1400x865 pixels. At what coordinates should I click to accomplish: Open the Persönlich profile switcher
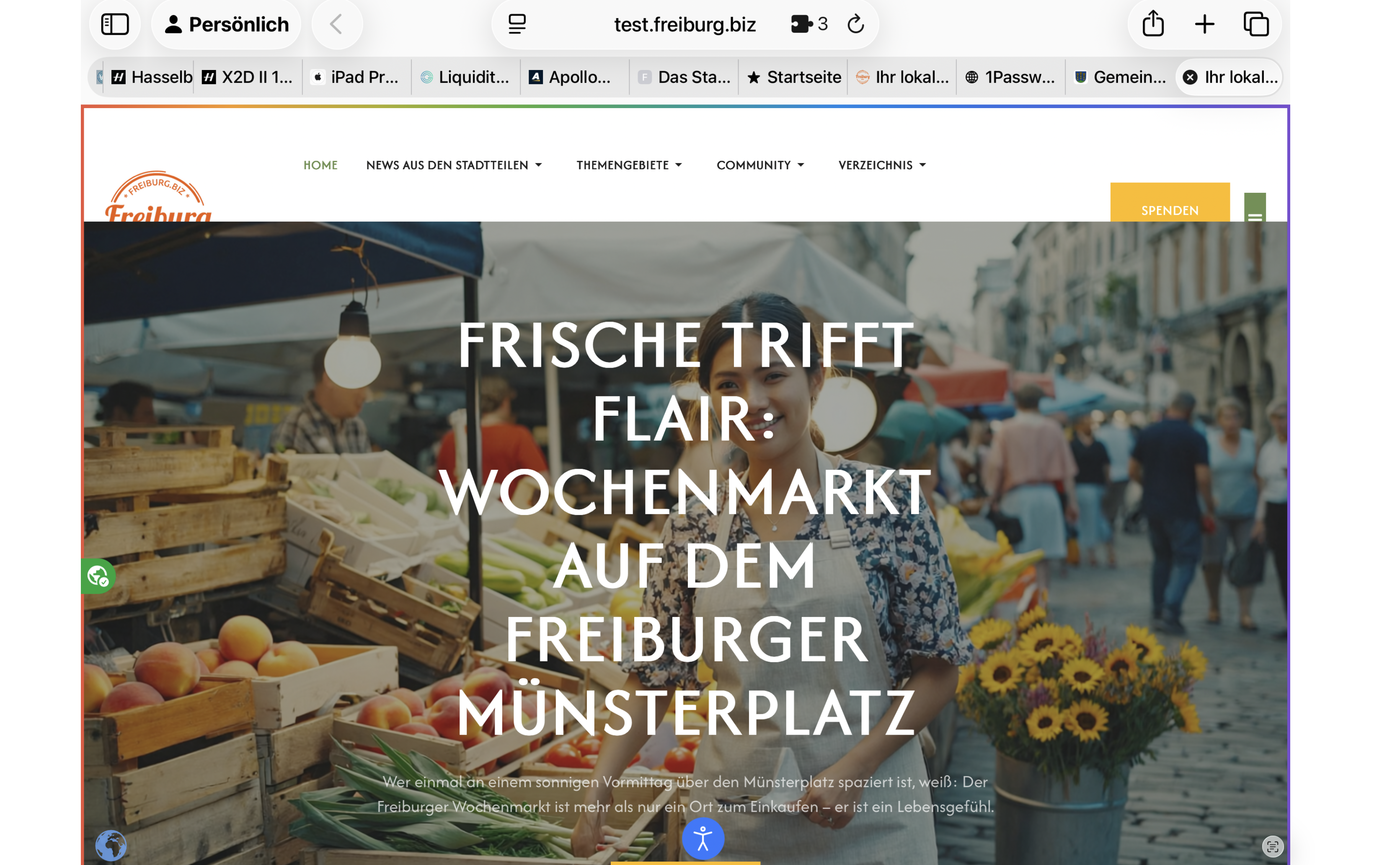(x=226, y=24)
